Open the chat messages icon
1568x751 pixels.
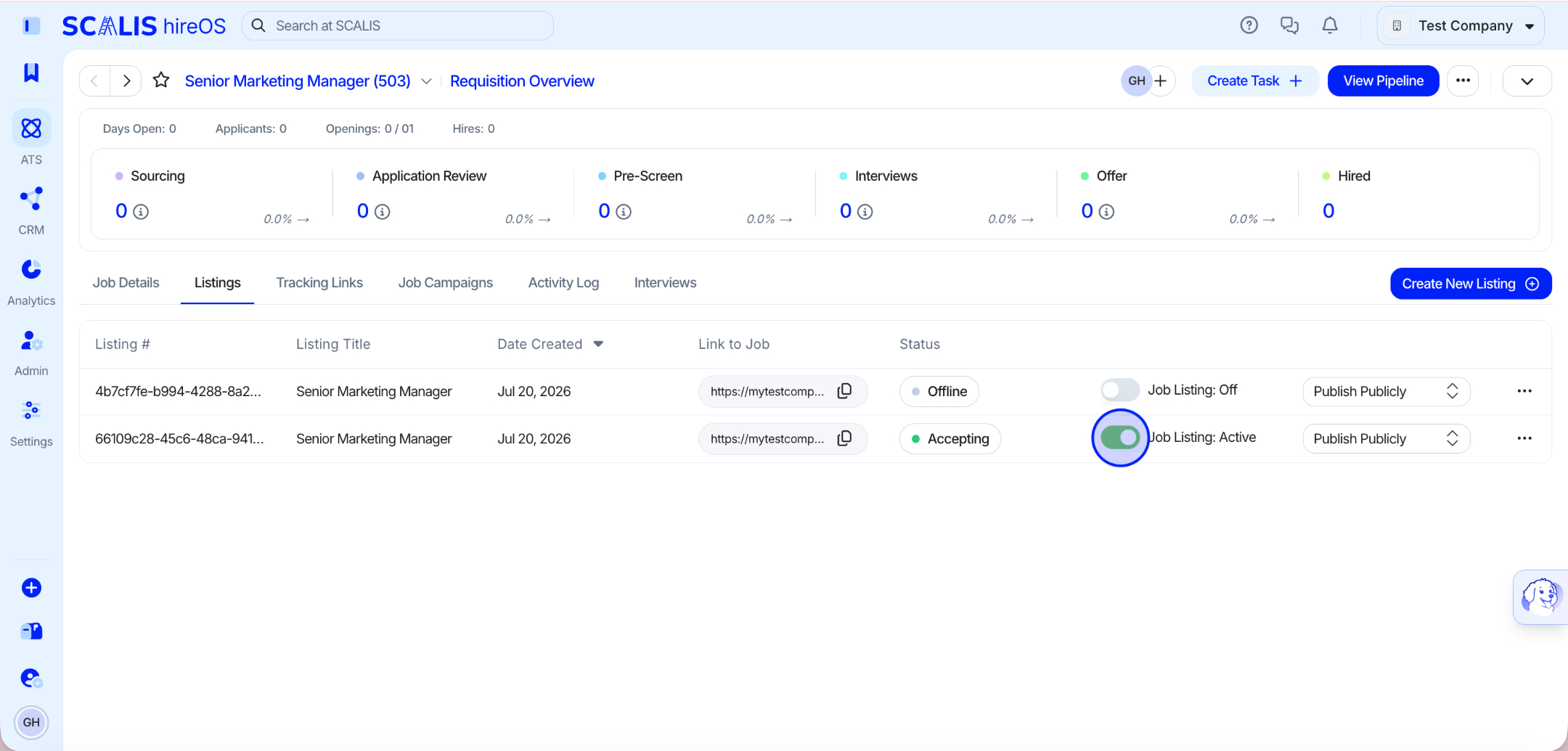click(x=1289, y=25)
